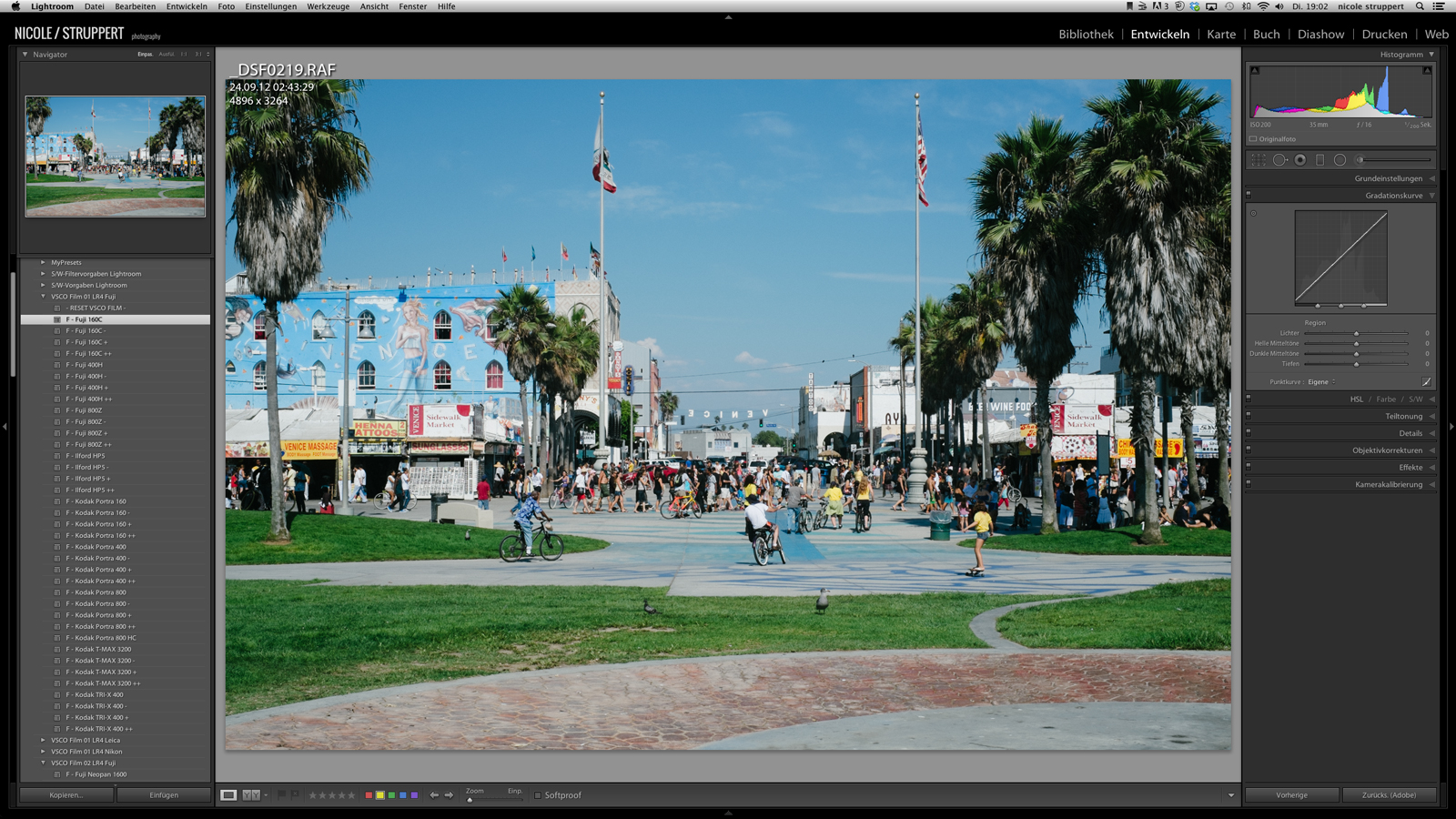
Task: Switch to the Karte module
Action: [x=1221, y=35]
